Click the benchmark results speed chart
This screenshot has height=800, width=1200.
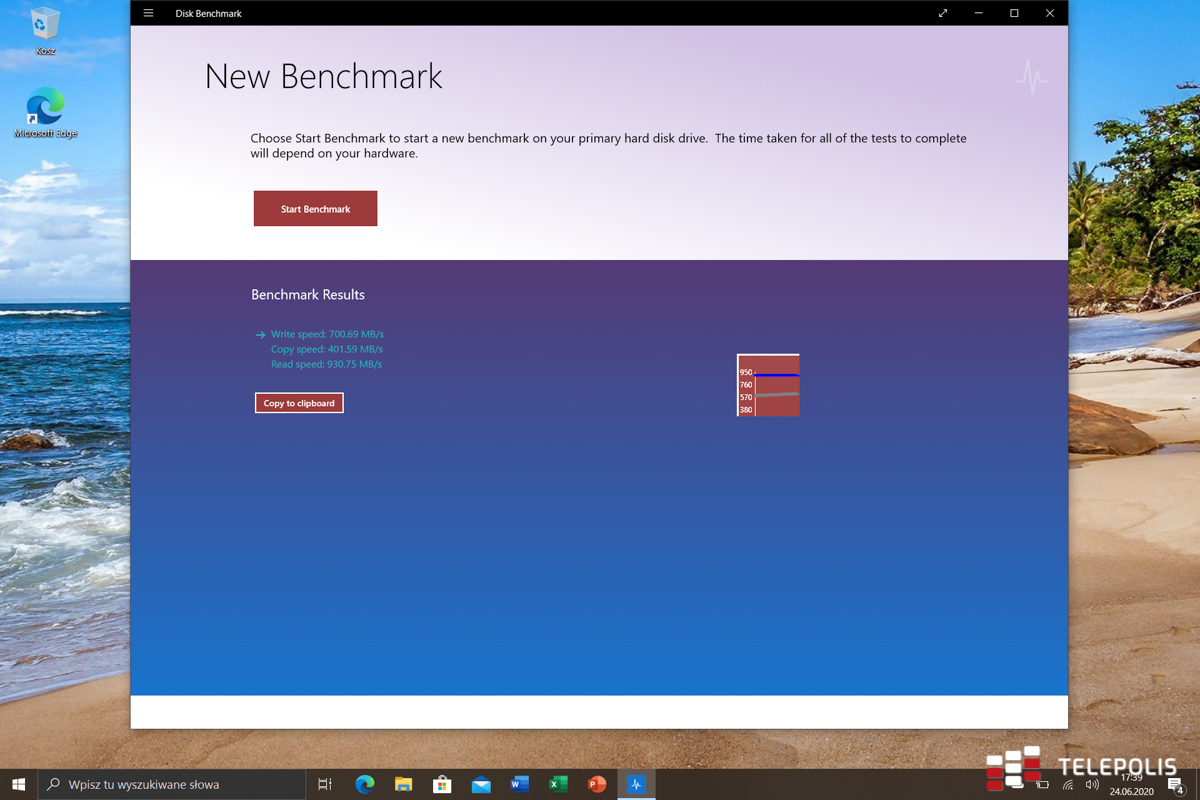pyautogui.click(x=768, y=385)
